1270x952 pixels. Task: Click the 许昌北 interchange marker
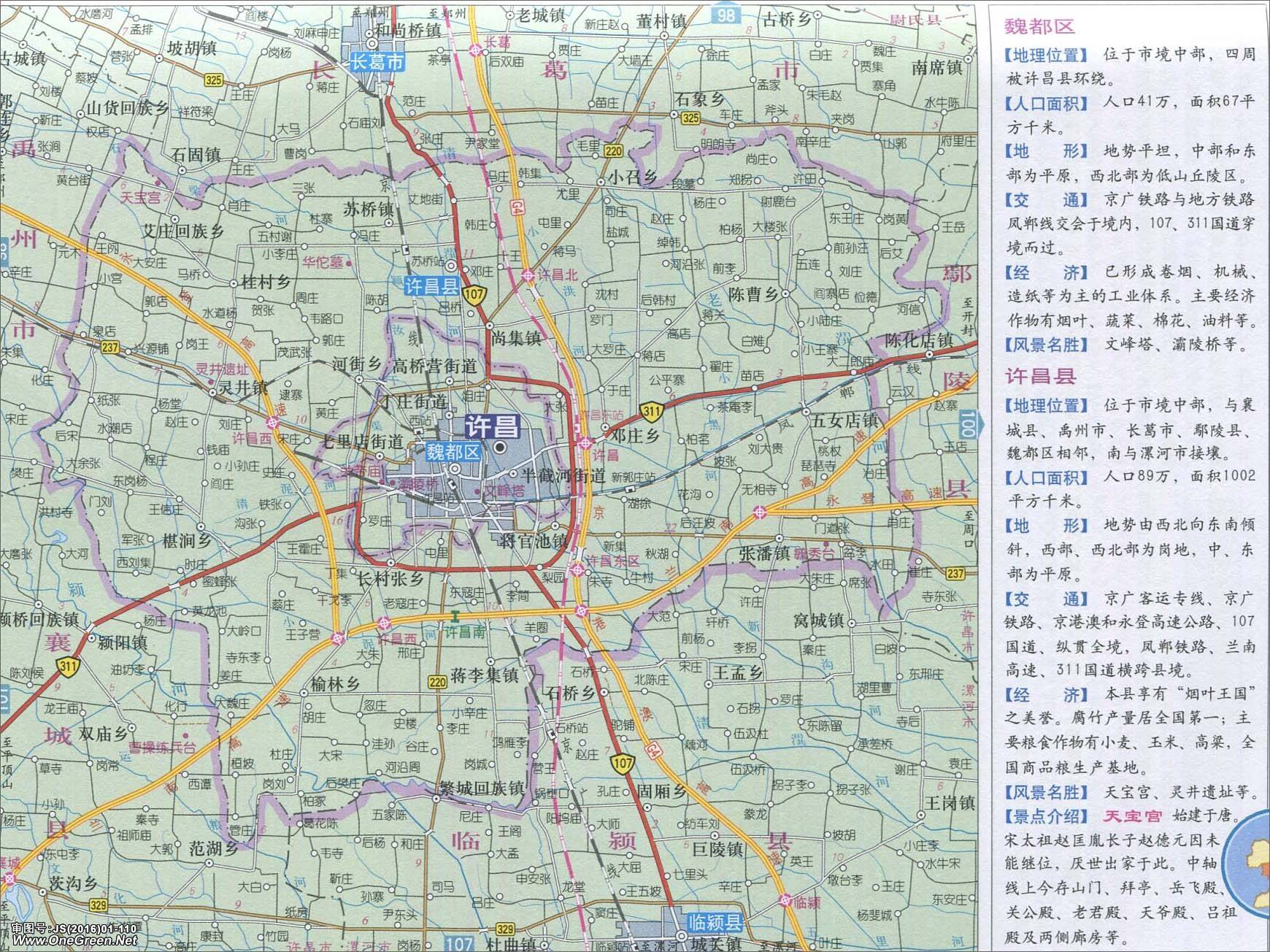point(528,275)
